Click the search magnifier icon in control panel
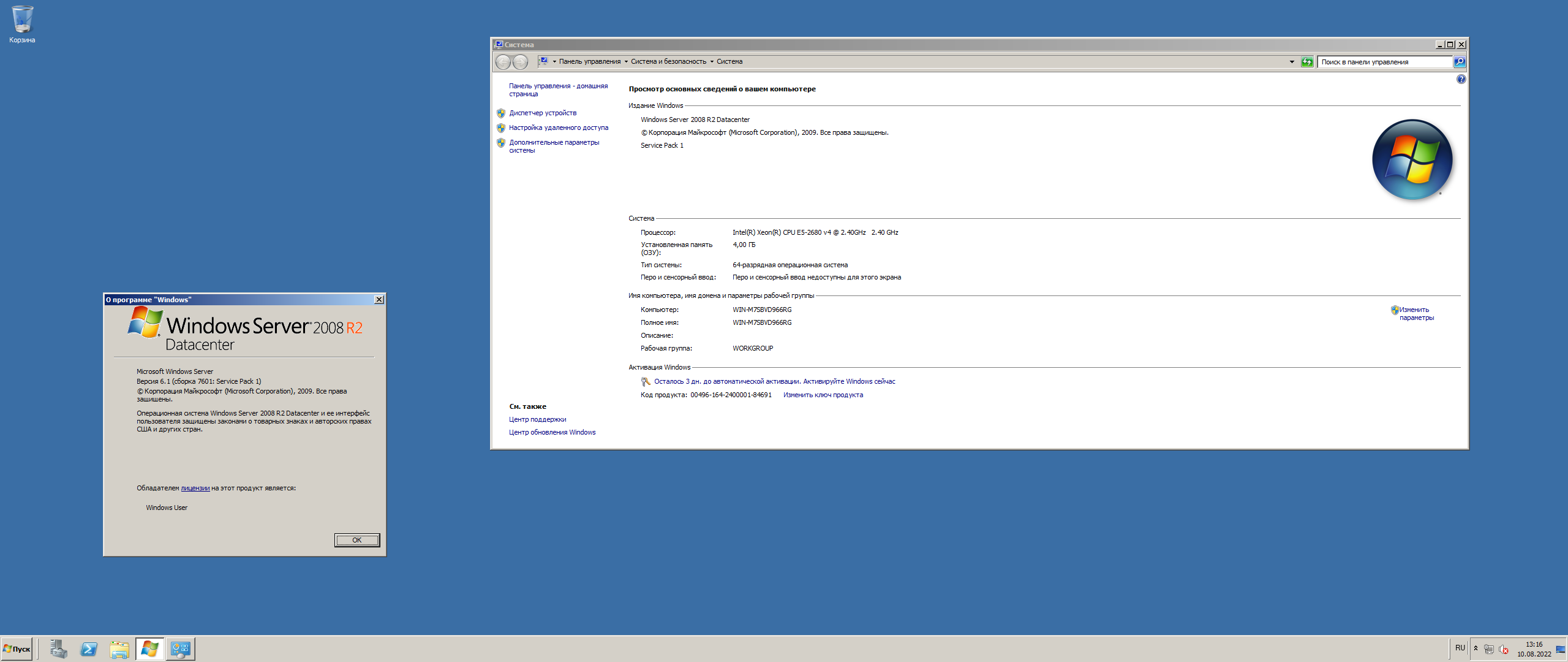The image size is (1568, 662). pos(1460,62)
